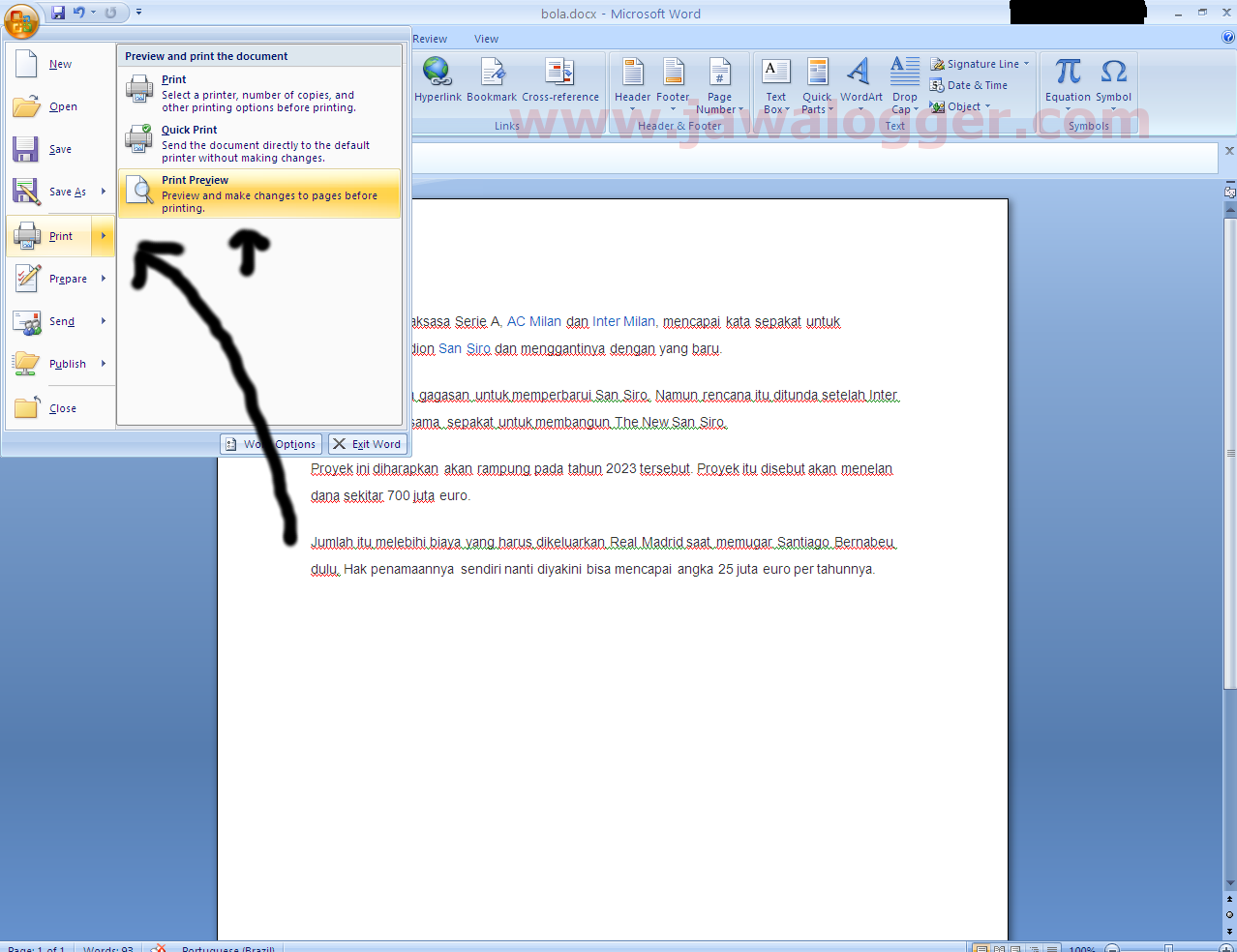Insert Date & Time
The height and width of the screenshot is (952, 1237).
coord(971,85)
